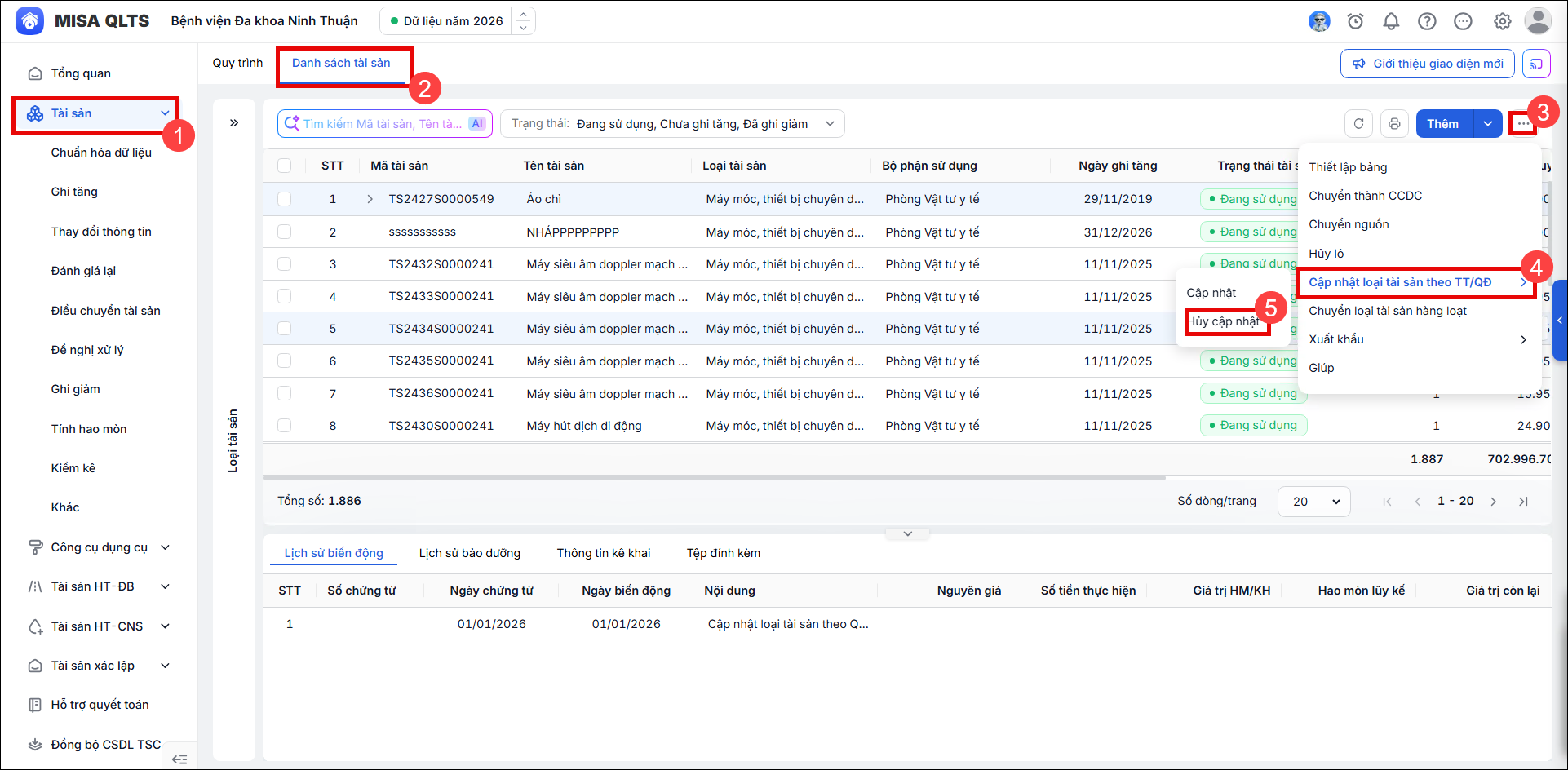Go to the previous page arrow
Image resolution: width=1568 pixels, height=770 pixels.
(x=1418, y=502)
